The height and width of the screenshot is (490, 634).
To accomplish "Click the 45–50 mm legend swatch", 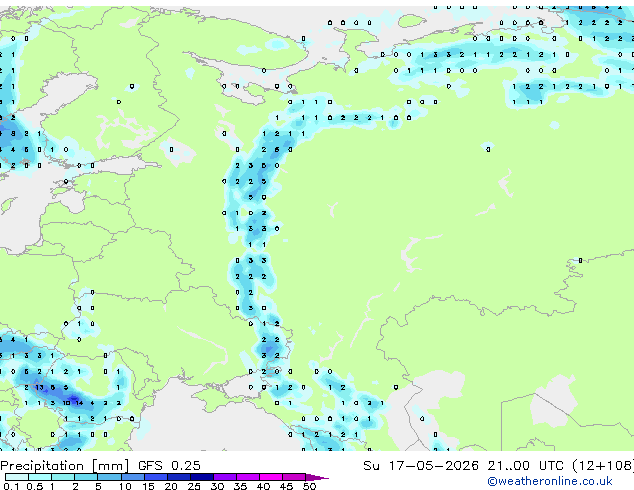I will (x=294, y=477).
